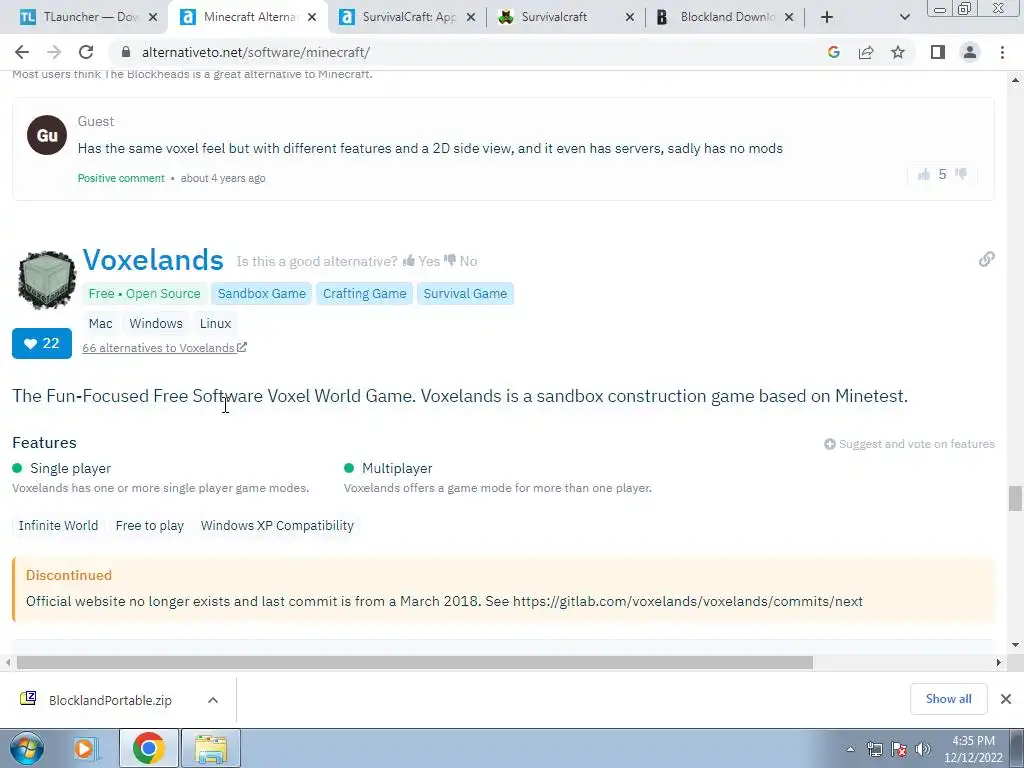Select the Multiplayer feature
This screenshot has height=768, width=1024.
pyautogui.click(x=397, y=468)
